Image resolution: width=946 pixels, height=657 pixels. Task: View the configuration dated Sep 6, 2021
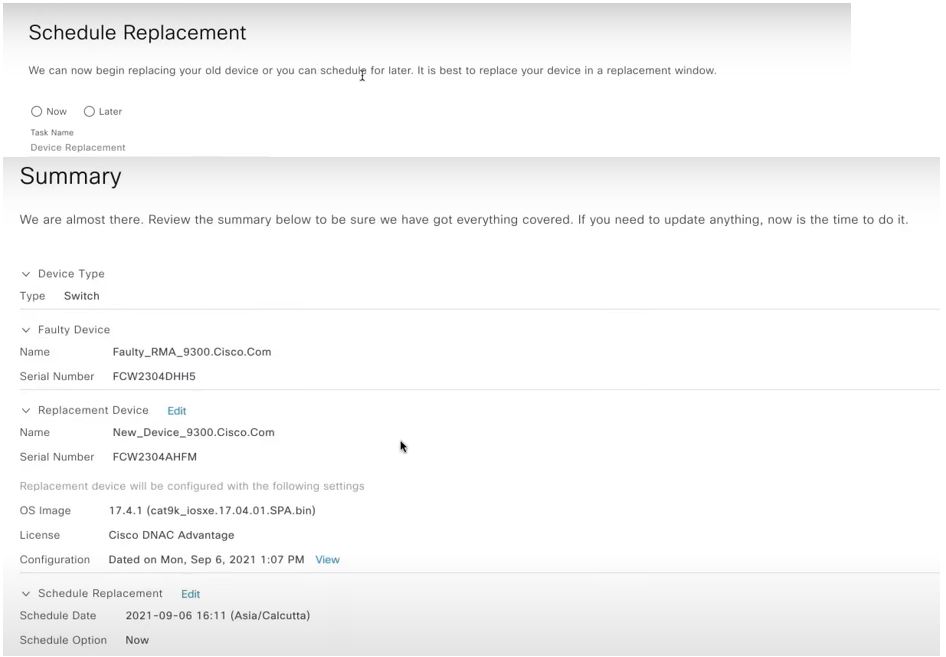(x=327, y=559)
